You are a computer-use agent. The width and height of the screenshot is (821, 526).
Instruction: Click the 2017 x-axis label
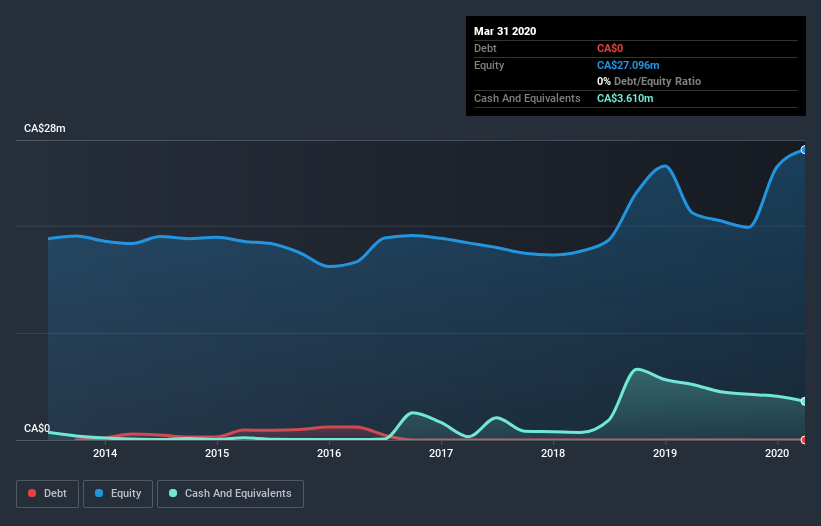point(441,453)
